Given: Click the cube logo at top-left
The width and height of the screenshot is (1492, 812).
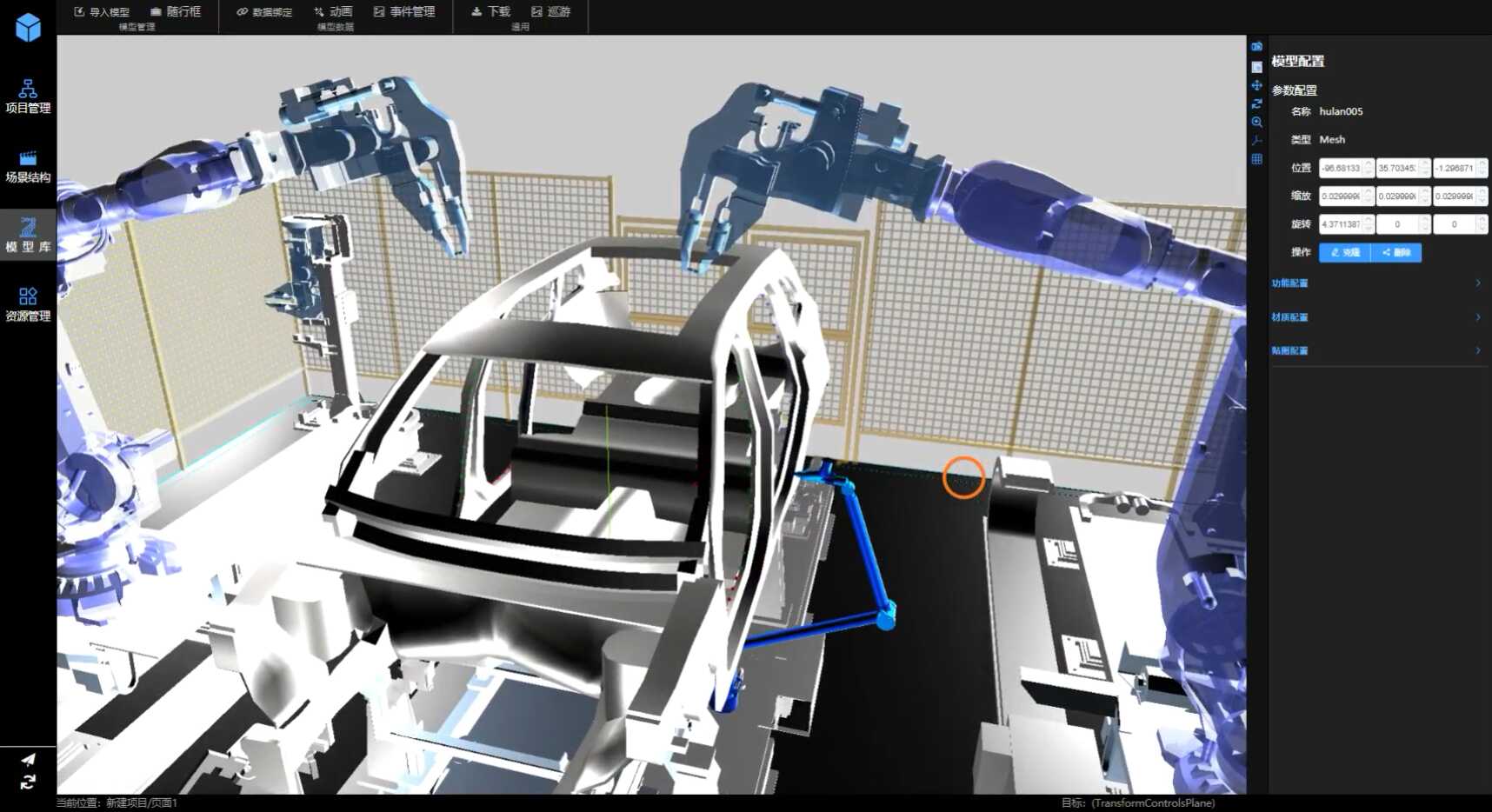Looking at the screenshot, I should [x=28, y=27].
